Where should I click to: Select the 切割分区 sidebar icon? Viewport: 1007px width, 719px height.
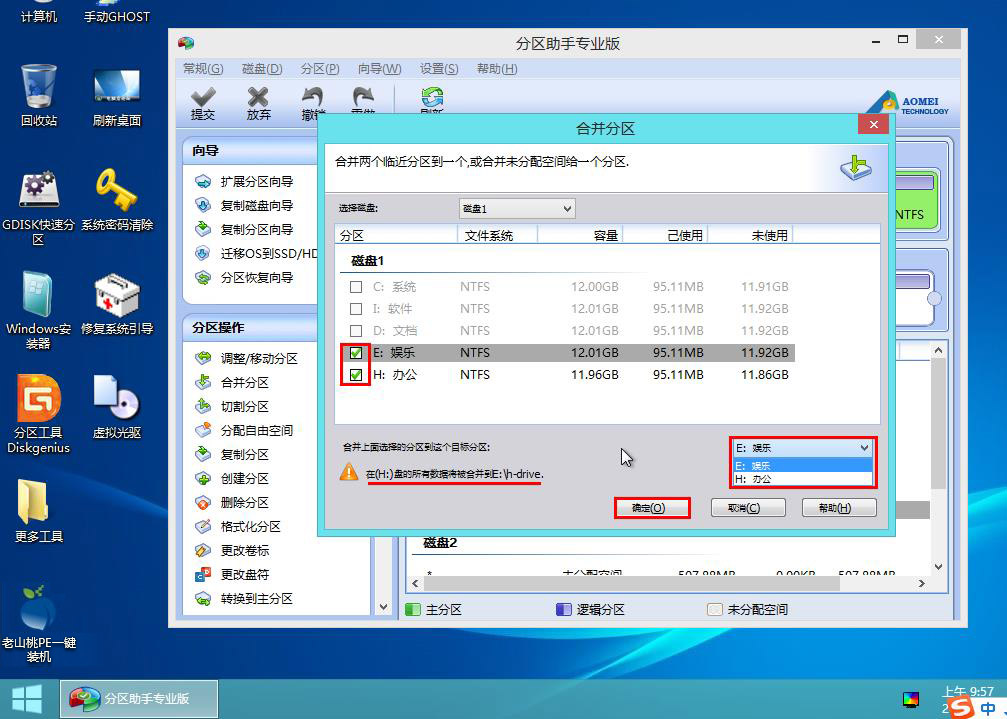point(203,406)
